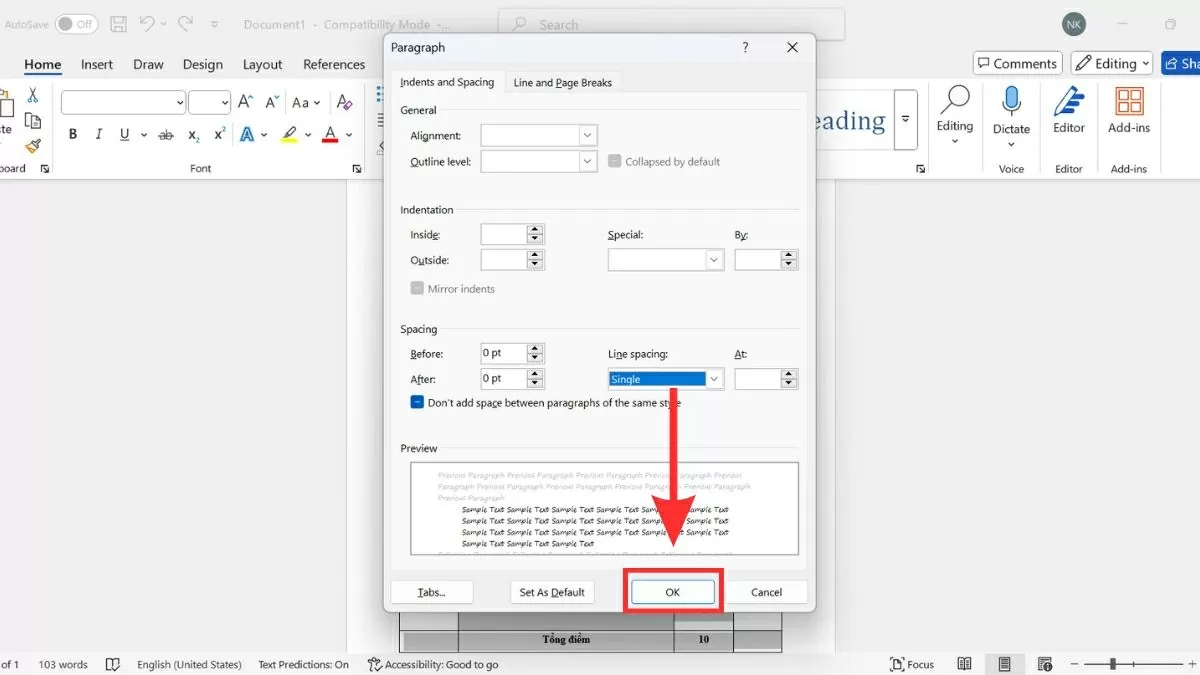
Task: Confirm the dialog with OK button
Action: 672,592
